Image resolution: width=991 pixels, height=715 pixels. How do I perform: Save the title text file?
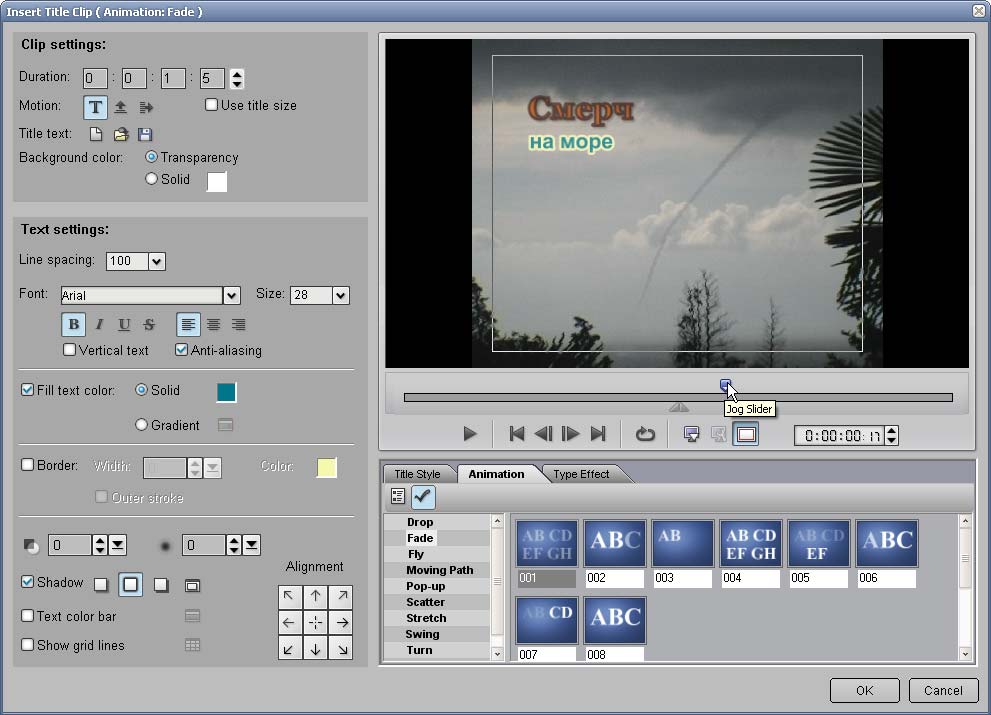tap(145, 134)
